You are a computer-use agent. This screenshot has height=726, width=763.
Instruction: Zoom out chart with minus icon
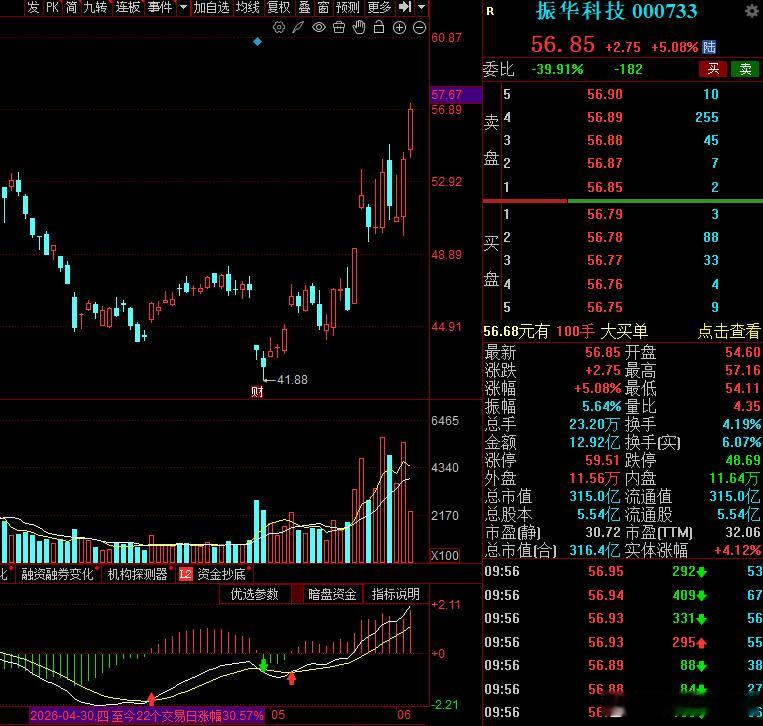[x=419, y=28]
